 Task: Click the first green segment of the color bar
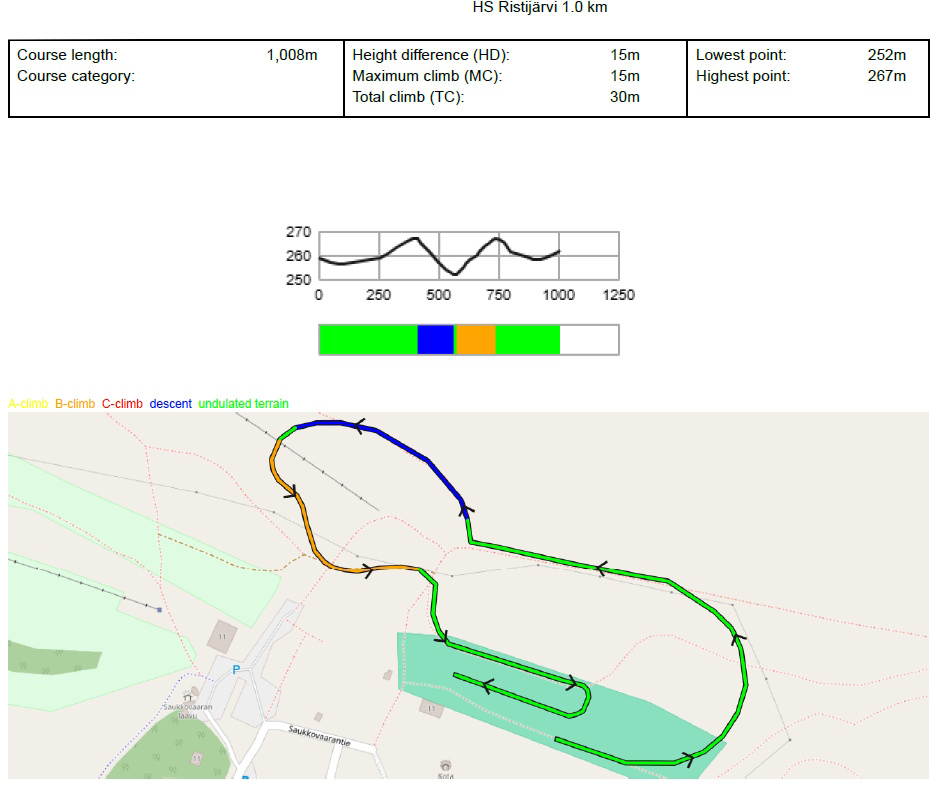pyautogui.click(x=367, y=340)
